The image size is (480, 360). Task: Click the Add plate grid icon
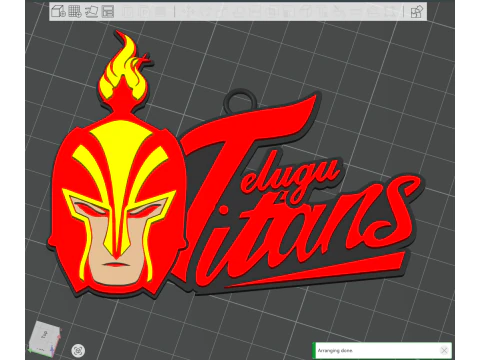pyautogui.click(x=75, y=11)
